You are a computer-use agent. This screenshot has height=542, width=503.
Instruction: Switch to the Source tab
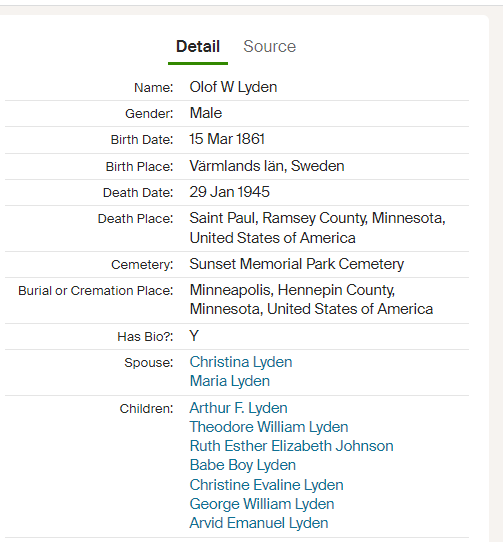tap(269, 46)
